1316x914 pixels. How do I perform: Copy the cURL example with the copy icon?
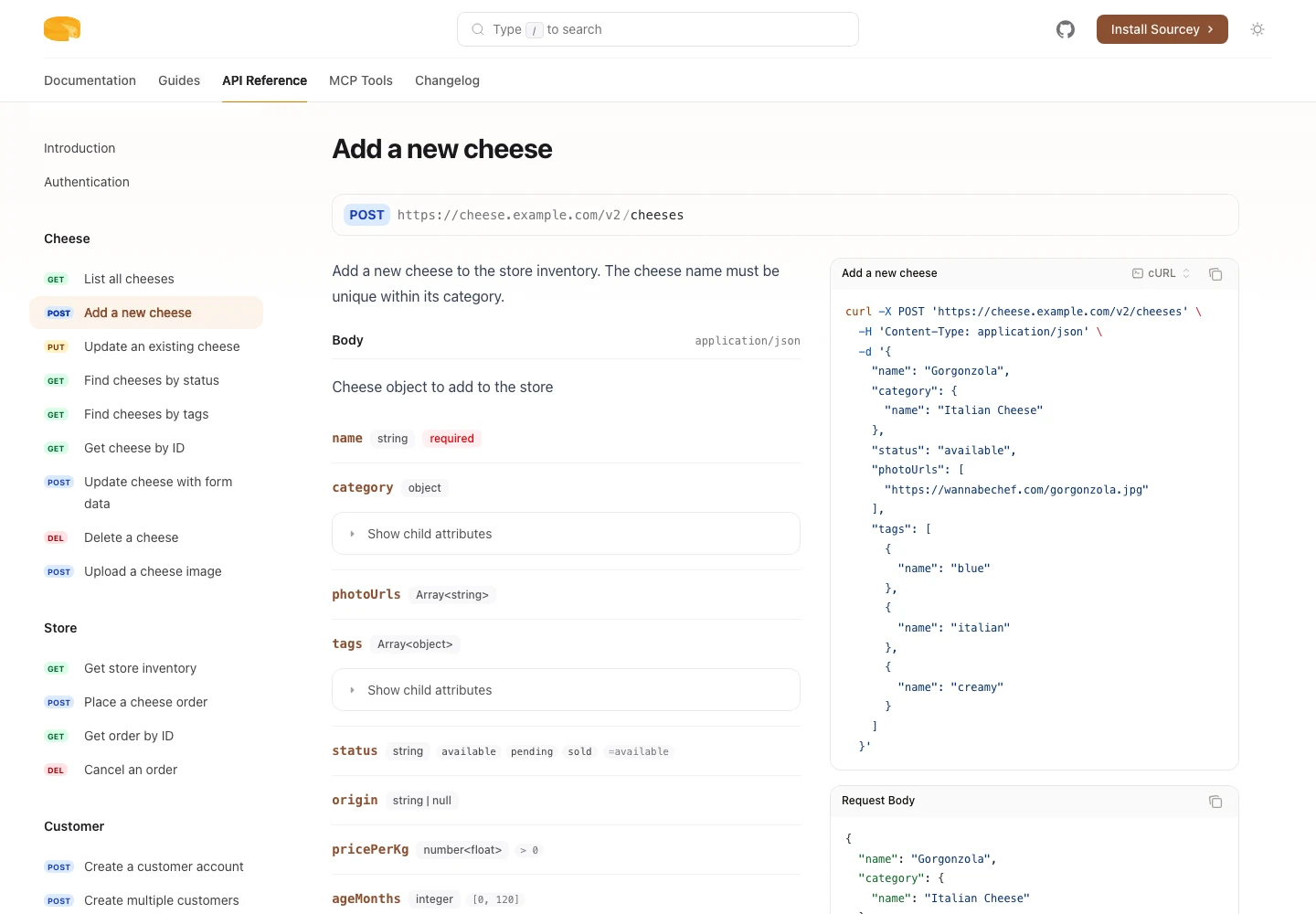1215,273
